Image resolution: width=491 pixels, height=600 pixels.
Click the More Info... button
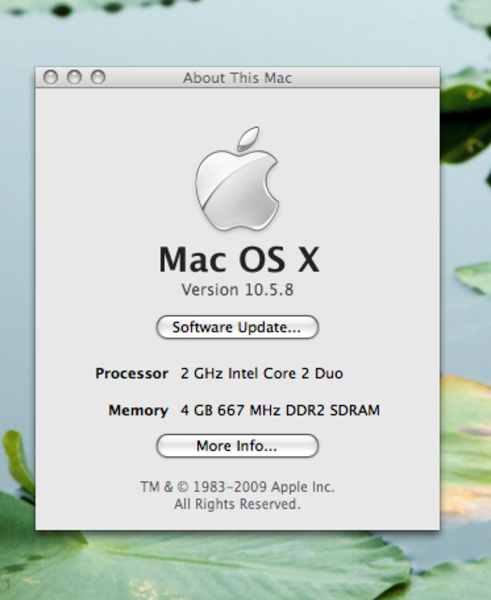(237, 446)
